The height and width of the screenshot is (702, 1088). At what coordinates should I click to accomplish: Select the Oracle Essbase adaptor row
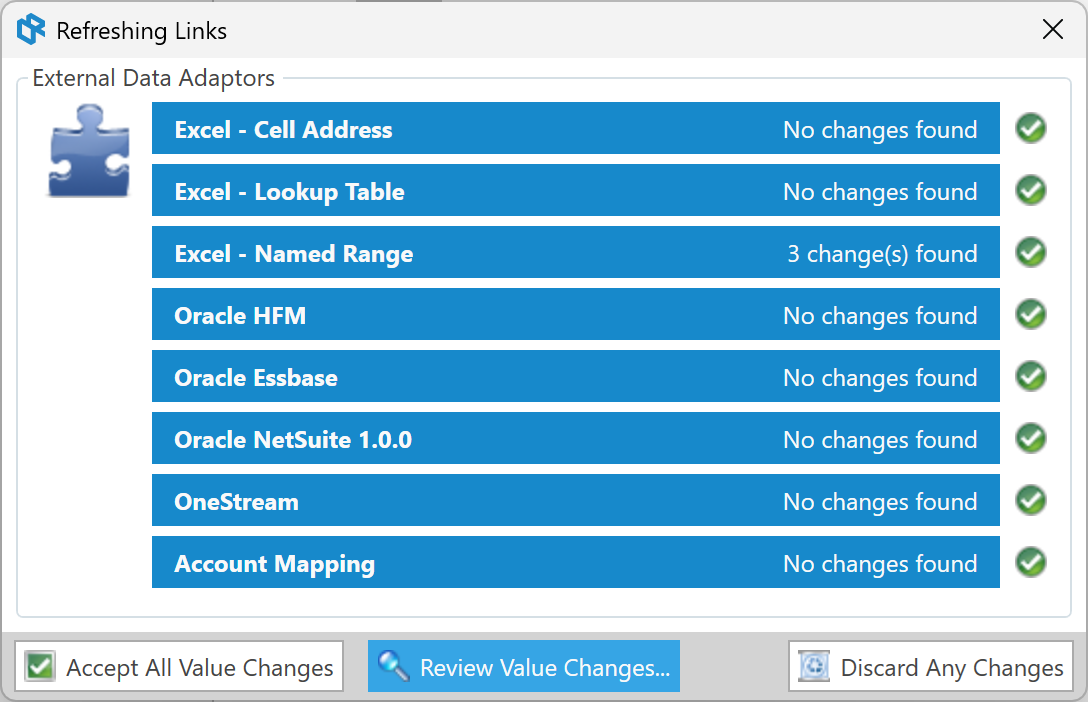(x=576, y=376)
